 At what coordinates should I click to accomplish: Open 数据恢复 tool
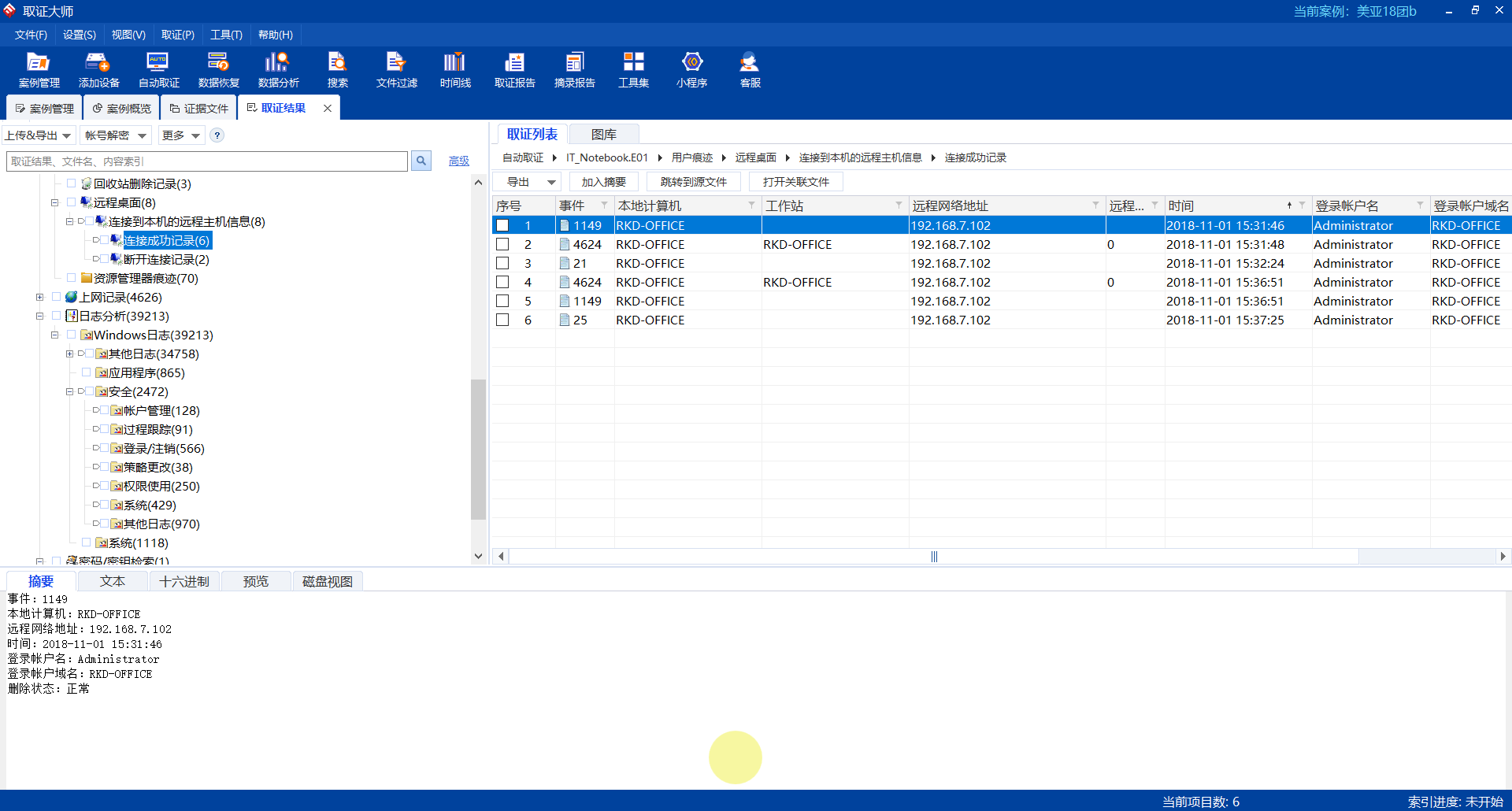pos(218,70)
